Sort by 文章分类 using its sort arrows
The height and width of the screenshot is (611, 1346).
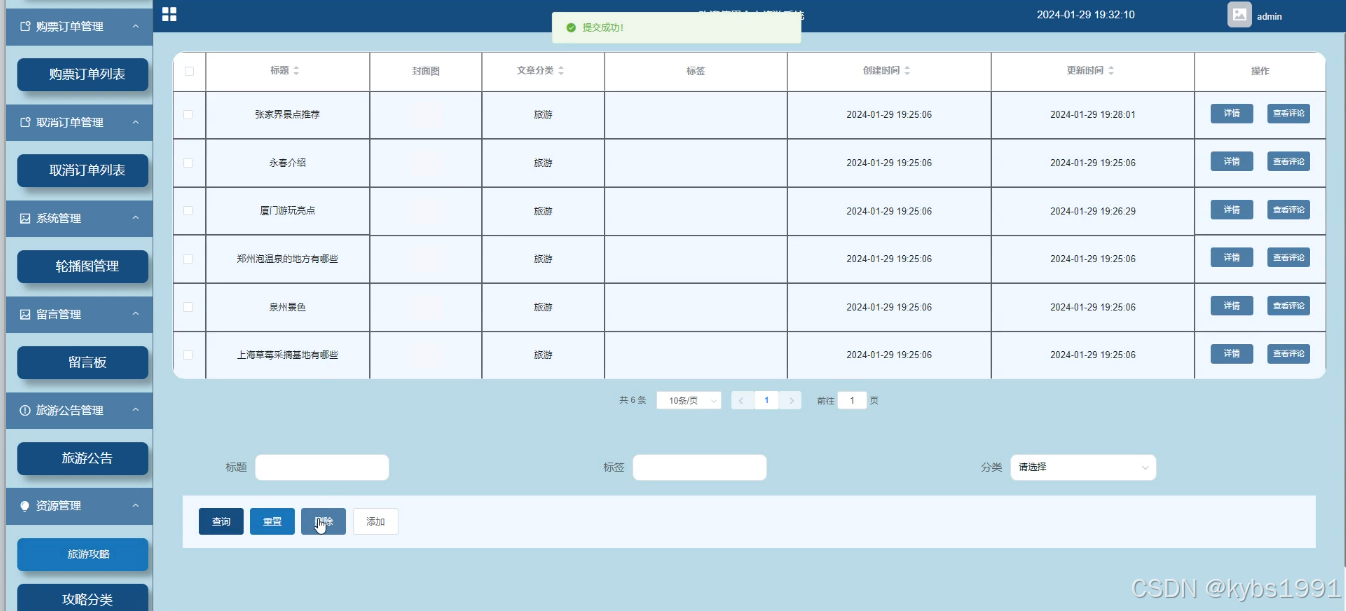tap(561, 71)
